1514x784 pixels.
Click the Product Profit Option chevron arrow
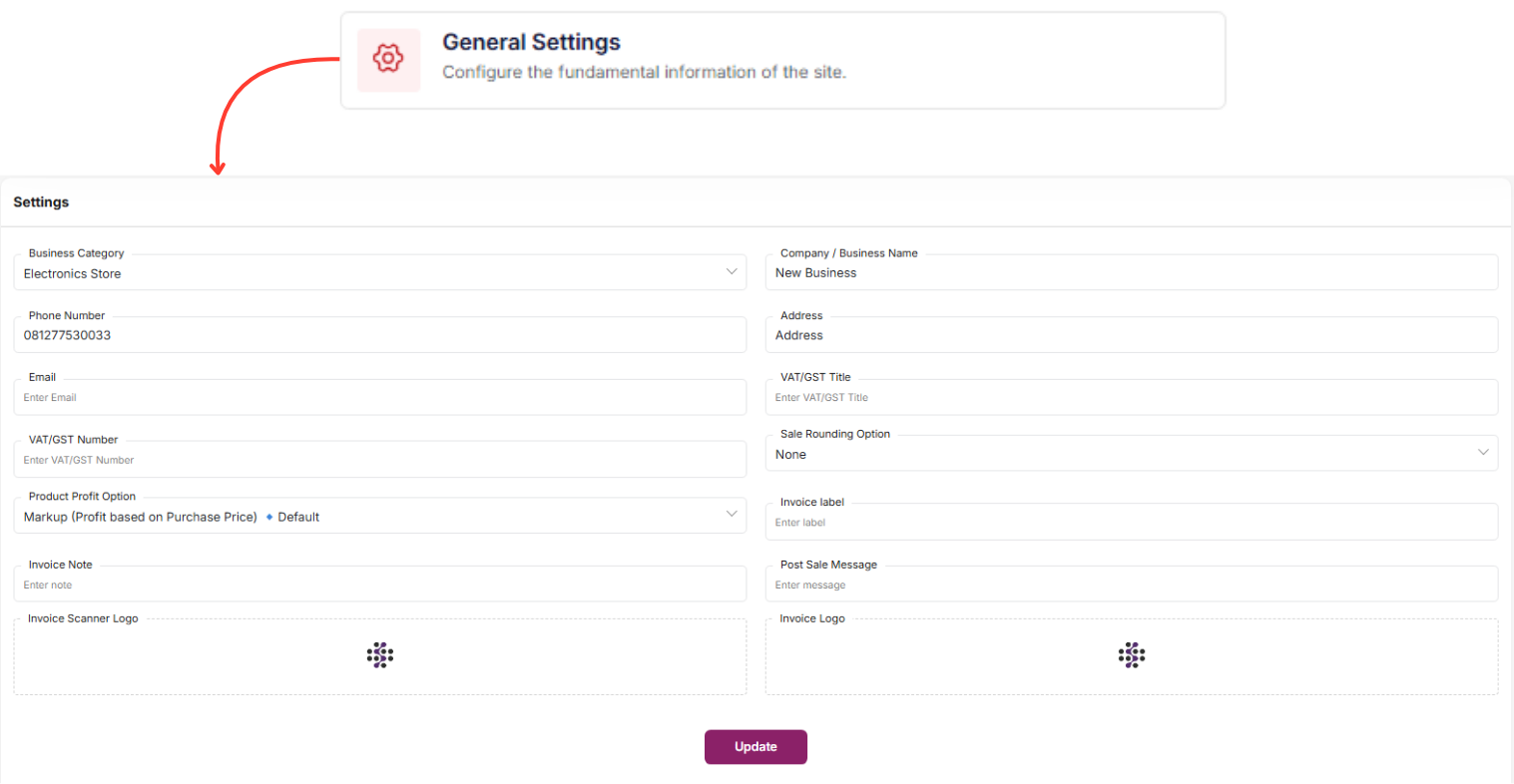[x=732, y=515]
